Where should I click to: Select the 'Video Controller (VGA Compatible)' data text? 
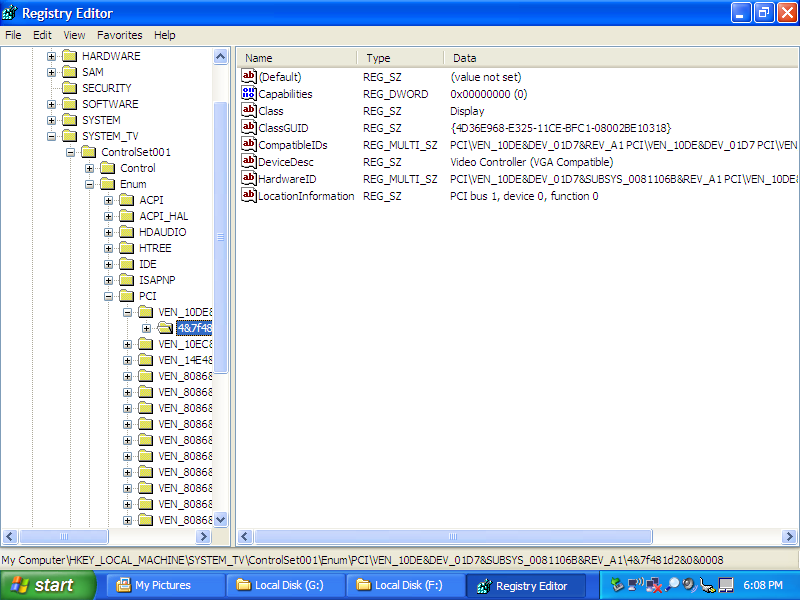coord(532,162)
